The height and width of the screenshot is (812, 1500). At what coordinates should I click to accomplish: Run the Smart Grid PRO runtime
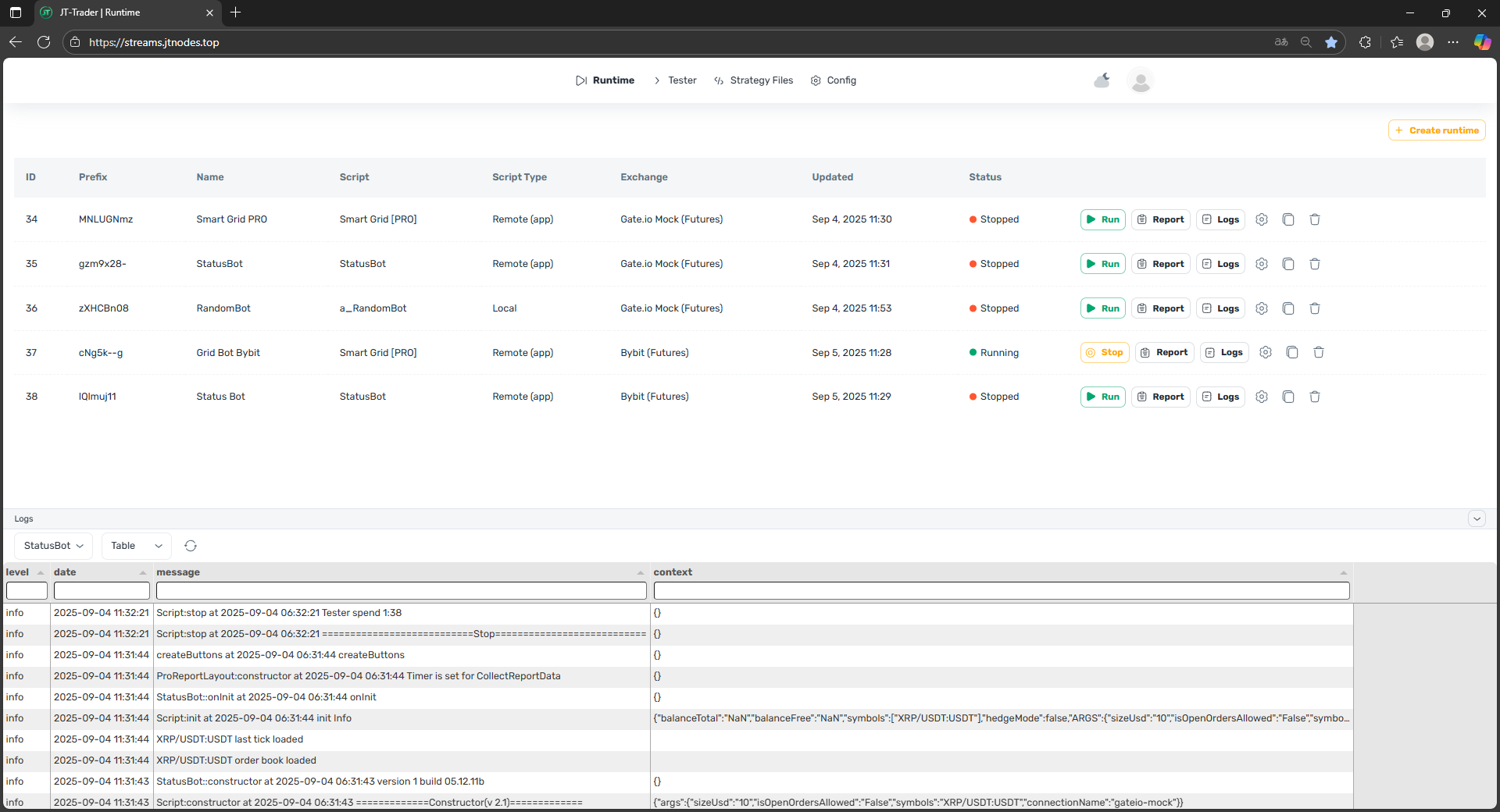(1102, 219)
